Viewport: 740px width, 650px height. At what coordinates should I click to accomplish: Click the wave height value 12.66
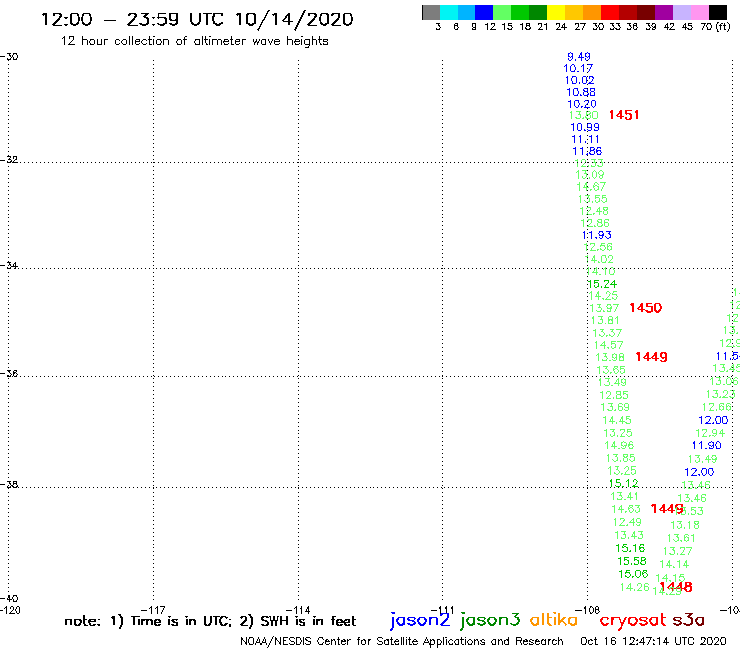(x=717, y=407)
